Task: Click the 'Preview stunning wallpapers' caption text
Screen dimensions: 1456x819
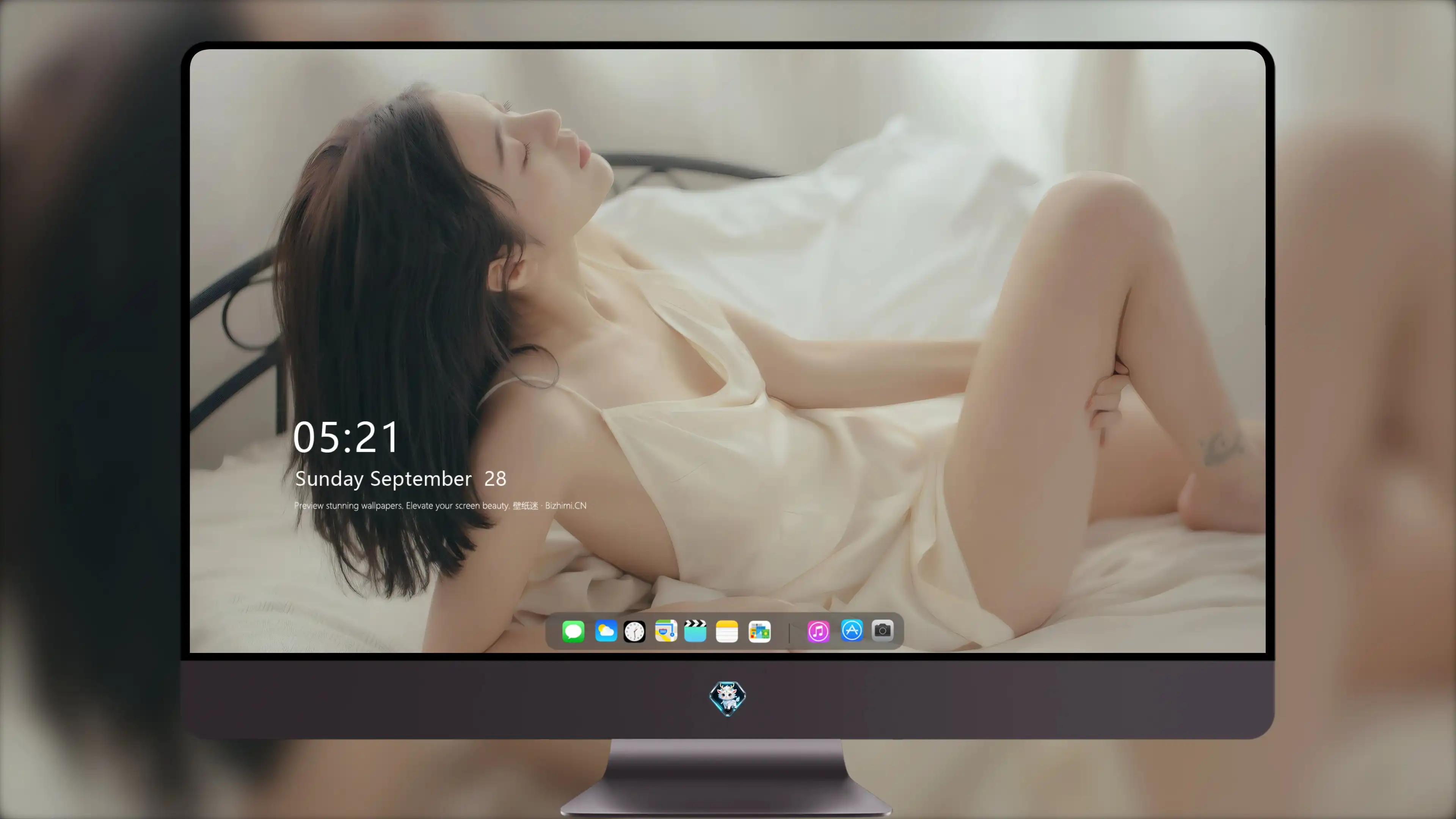Action: point(440,505)
